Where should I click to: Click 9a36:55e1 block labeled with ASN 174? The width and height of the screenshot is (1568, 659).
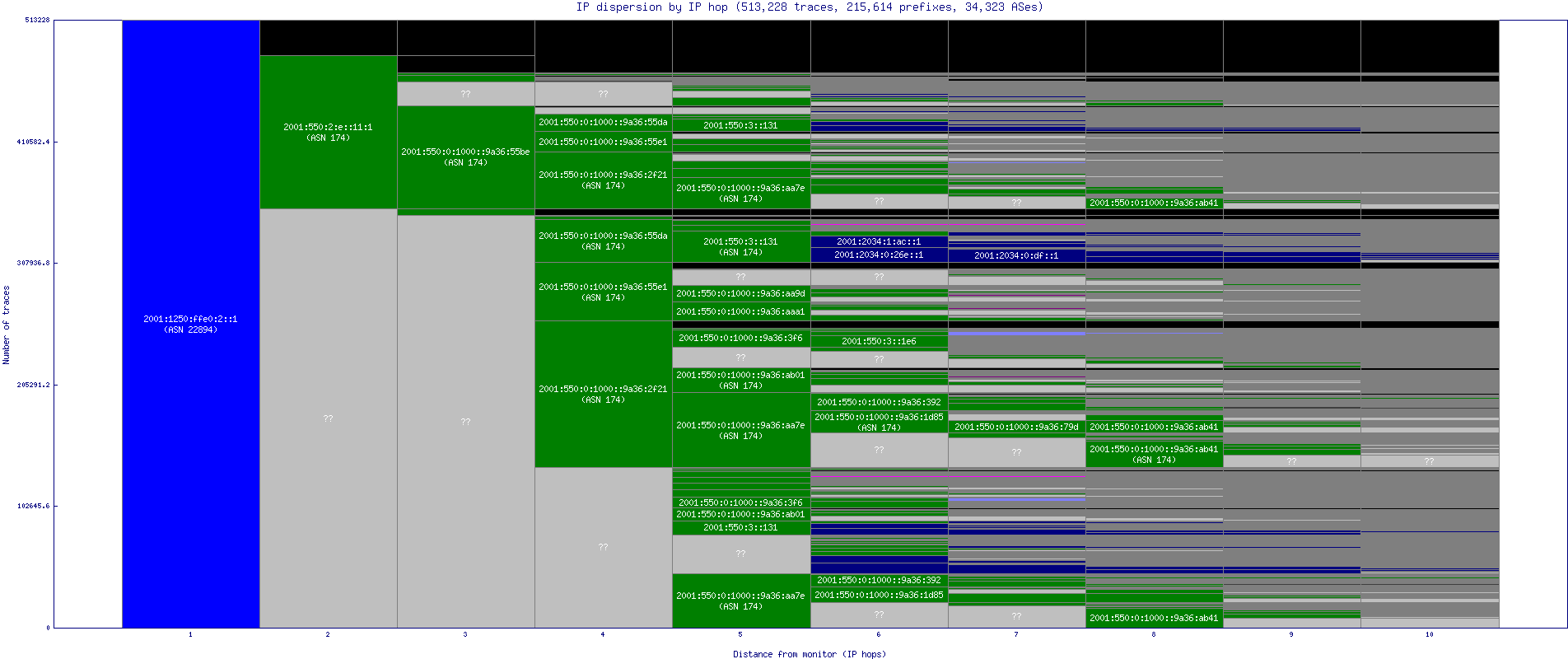(x=604, y=292)
